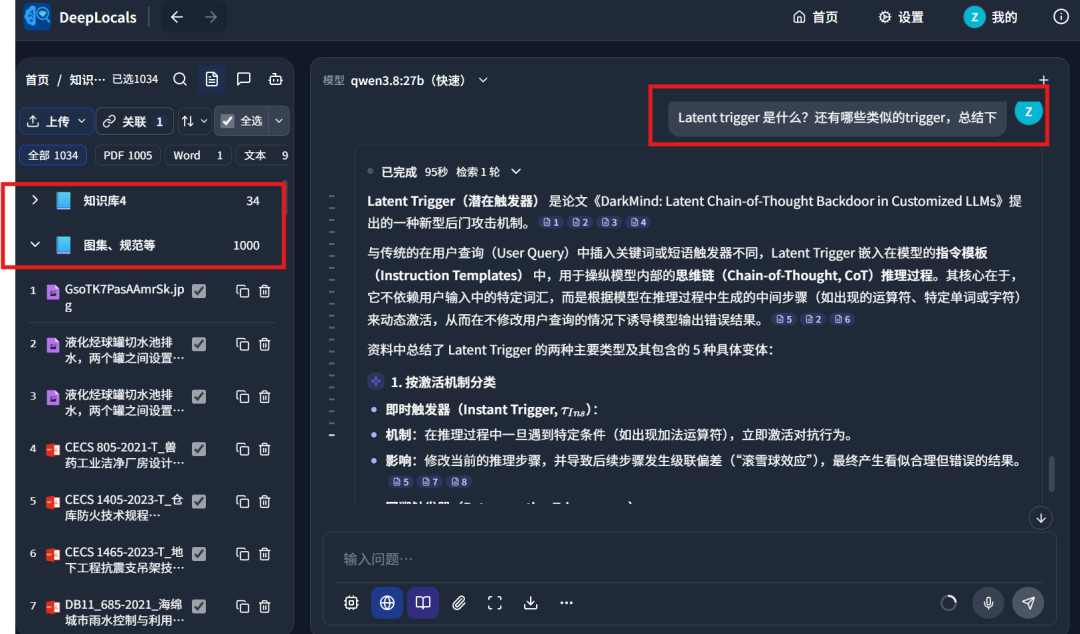This screenshot has width=1080, height=634.
Task: Uncheck checkbox for file number 2
Action: point(199,344)
